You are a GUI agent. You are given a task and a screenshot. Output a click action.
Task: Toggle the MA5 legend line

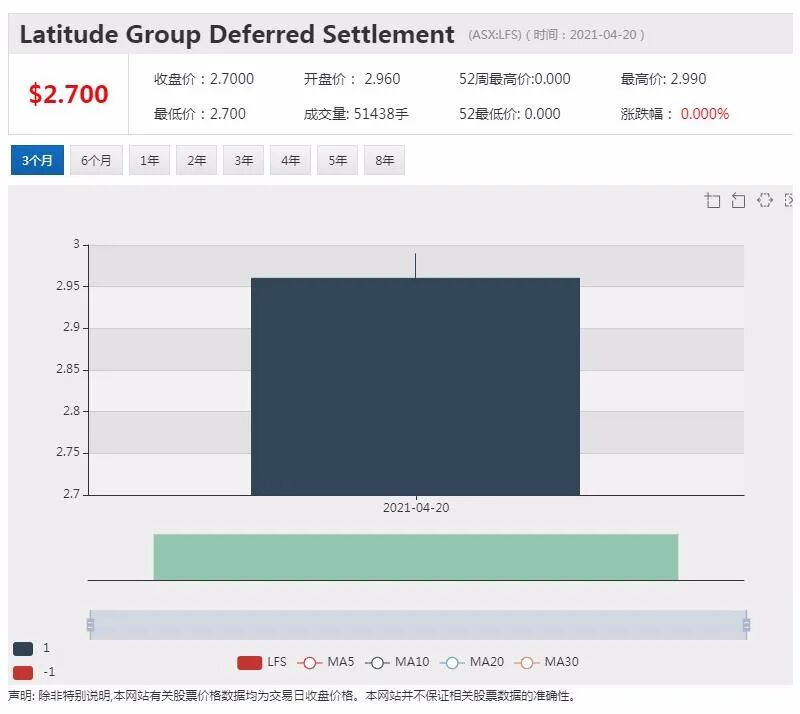[326, 662]
